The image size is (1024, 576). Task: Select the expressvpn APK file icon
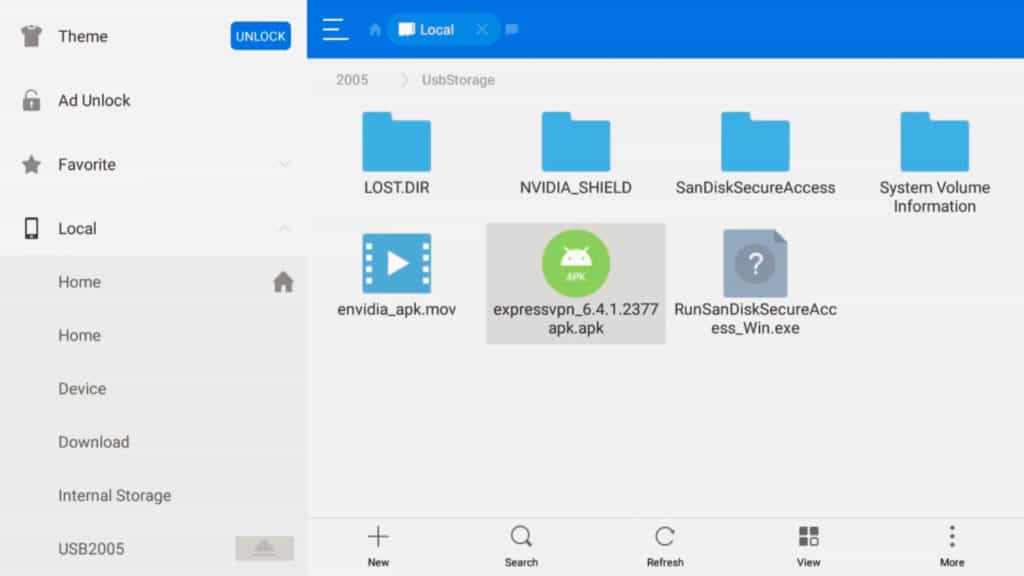pyautogui.click(x=575, y=263)
